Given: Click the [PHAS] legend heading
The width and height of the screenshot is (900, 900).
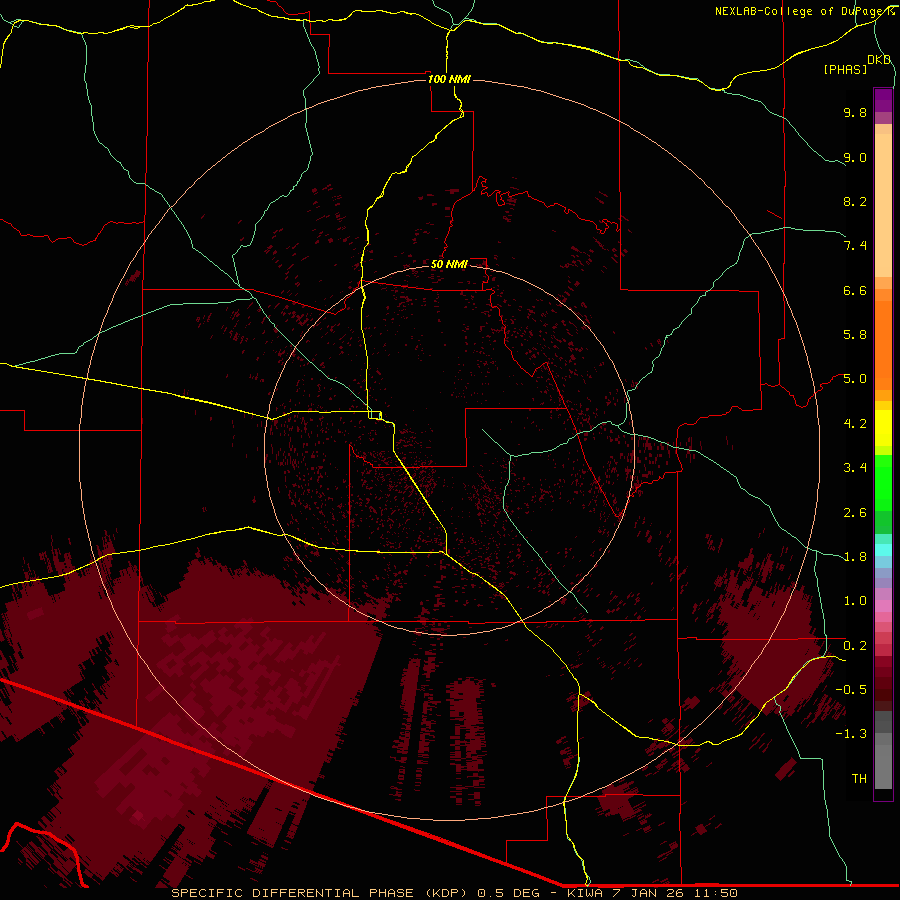Looking at the screenshot, I should click(845, 70).
